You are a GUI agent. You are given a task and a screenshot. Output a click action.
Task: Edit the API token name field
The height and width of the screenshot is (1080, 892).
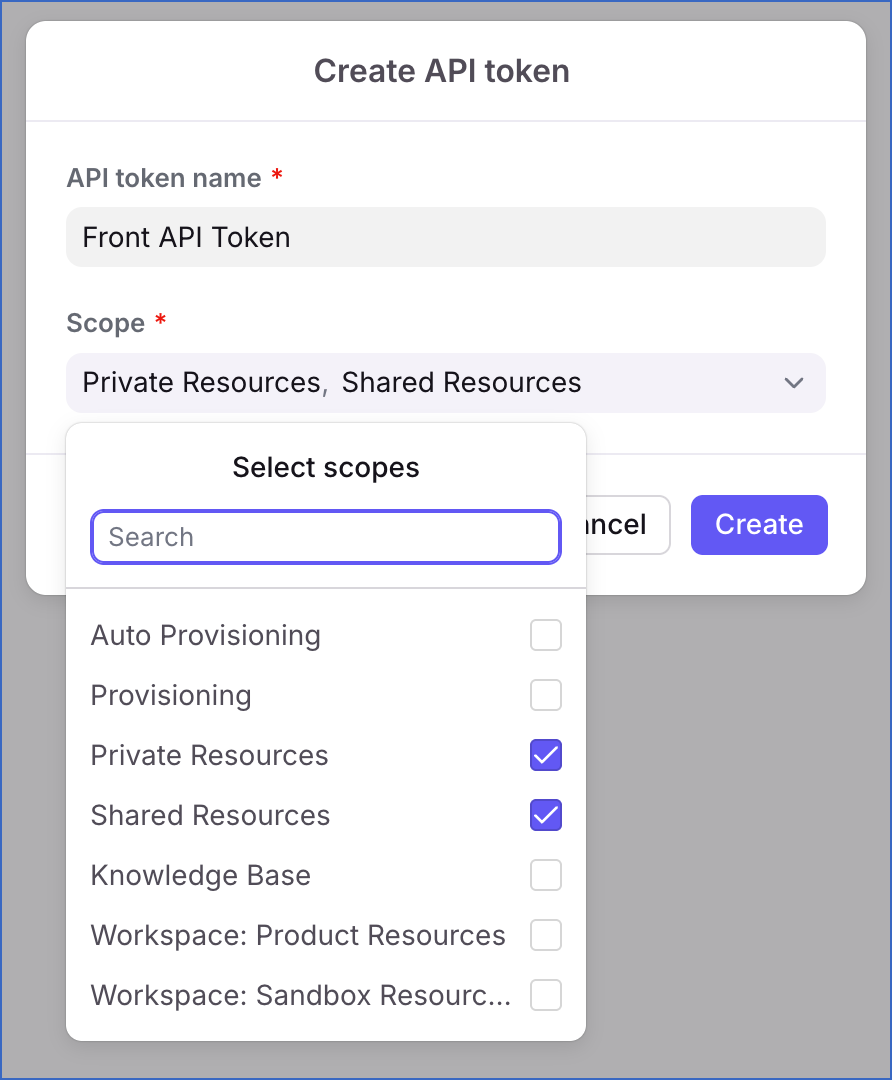point(445,237)
